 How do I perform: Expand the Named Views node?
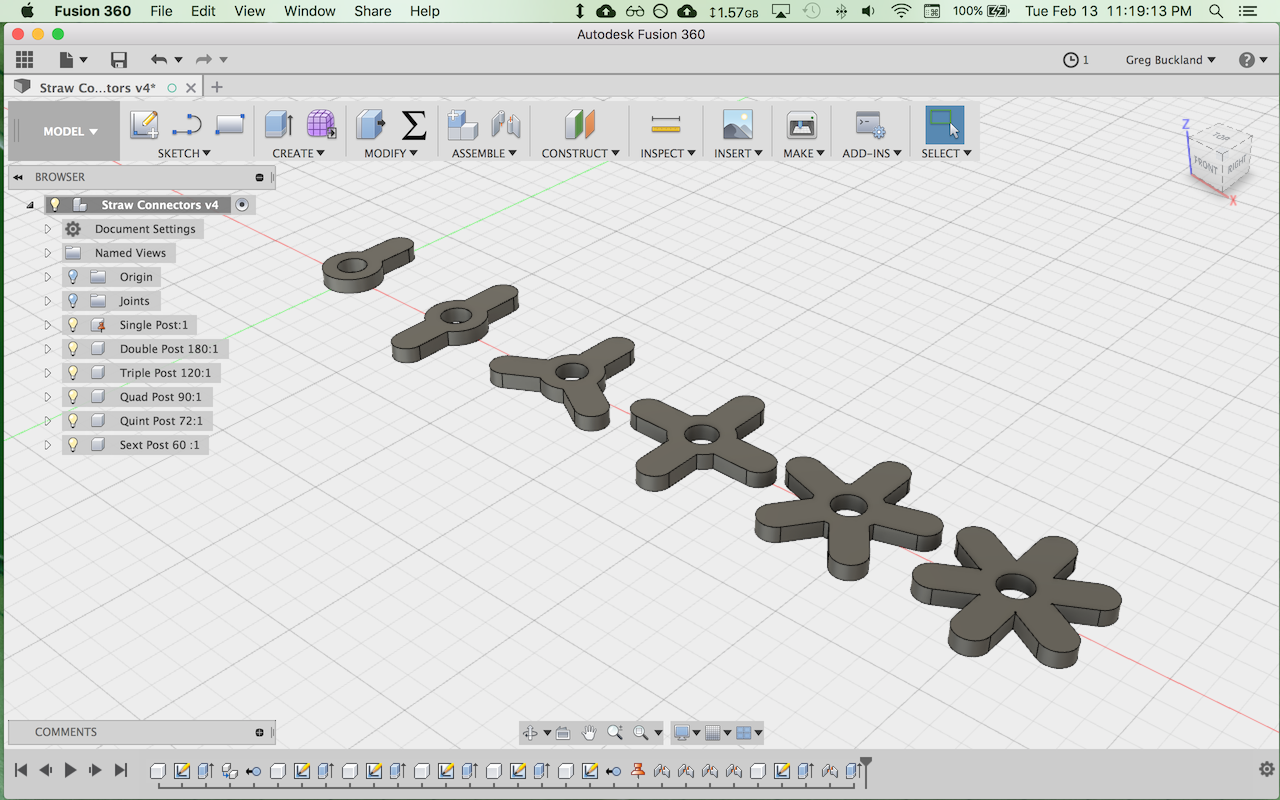(47, 253)
